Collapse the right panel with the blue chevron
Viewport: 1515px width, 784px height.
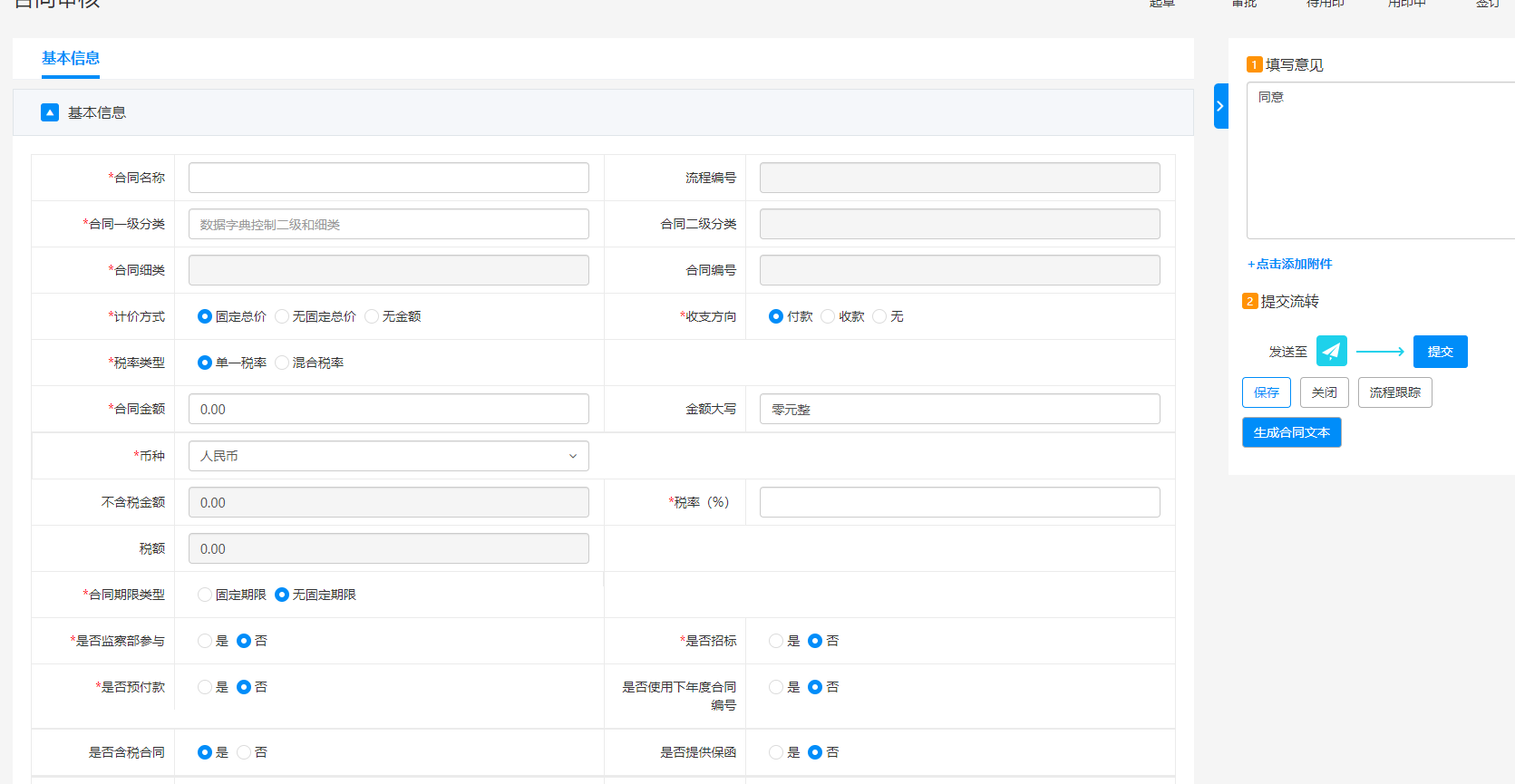coord(1220,106)
